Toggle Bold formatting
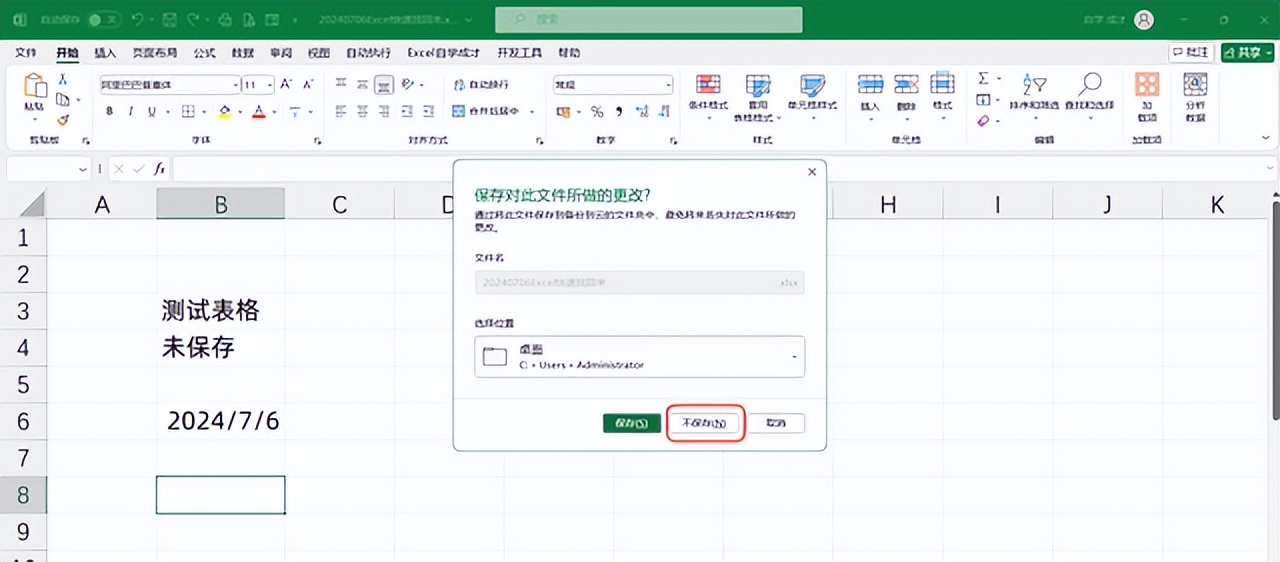This screenshot has height=562, width=1280. tap(110, 111)
